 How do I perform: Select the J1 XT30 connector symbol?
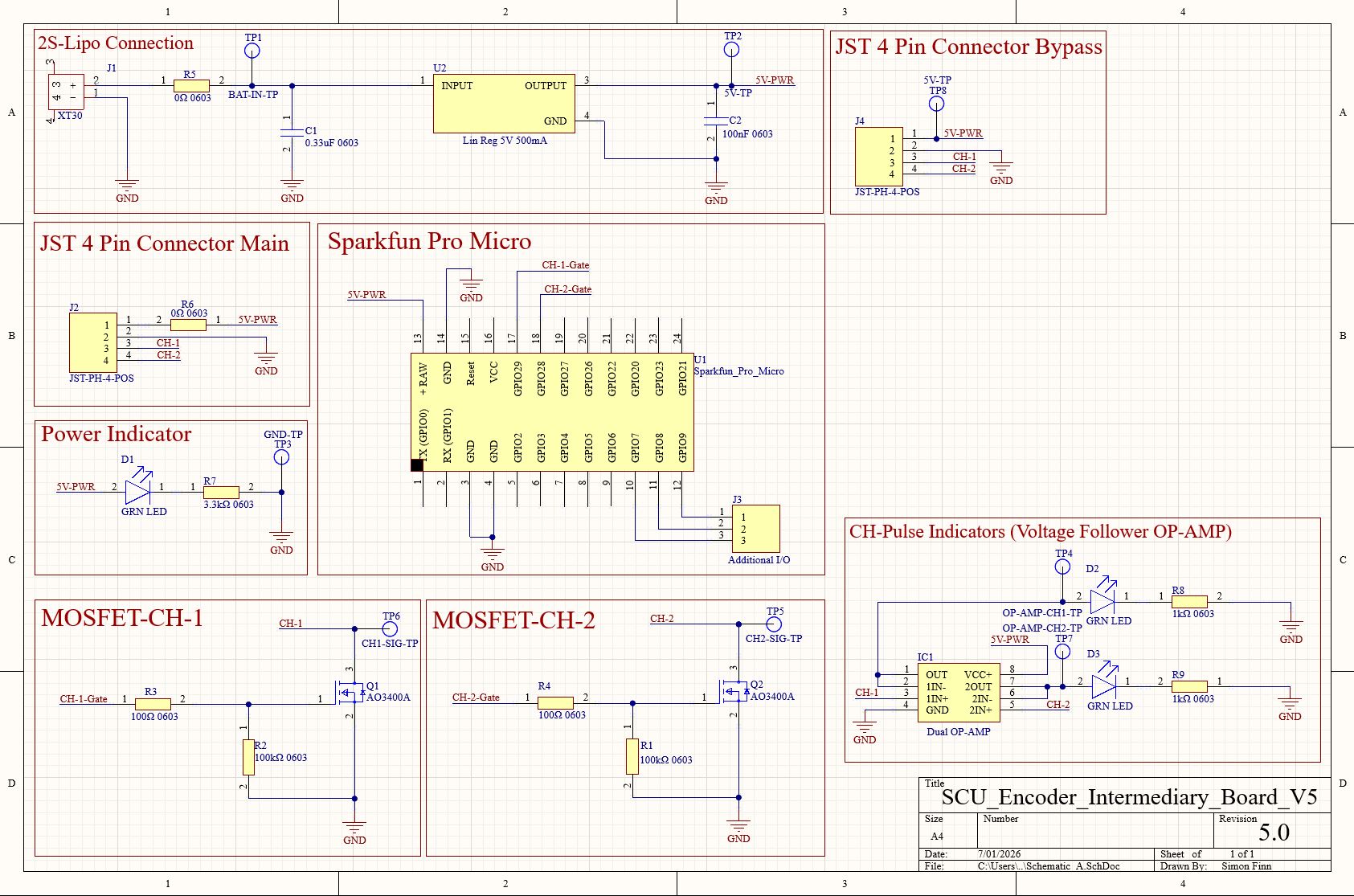[x=66, y=92]
